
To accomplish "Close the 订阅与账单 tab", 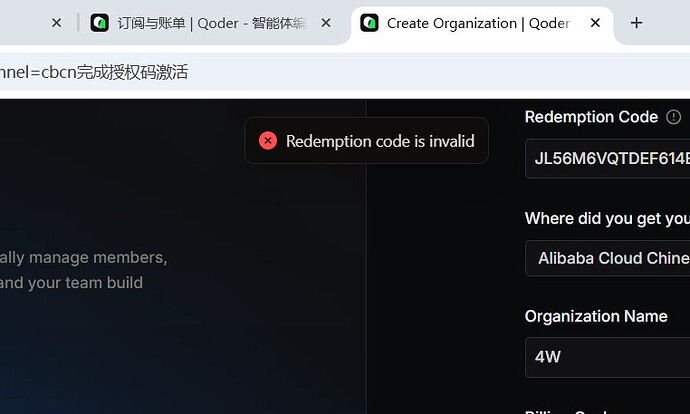I will tap(326, 23).
